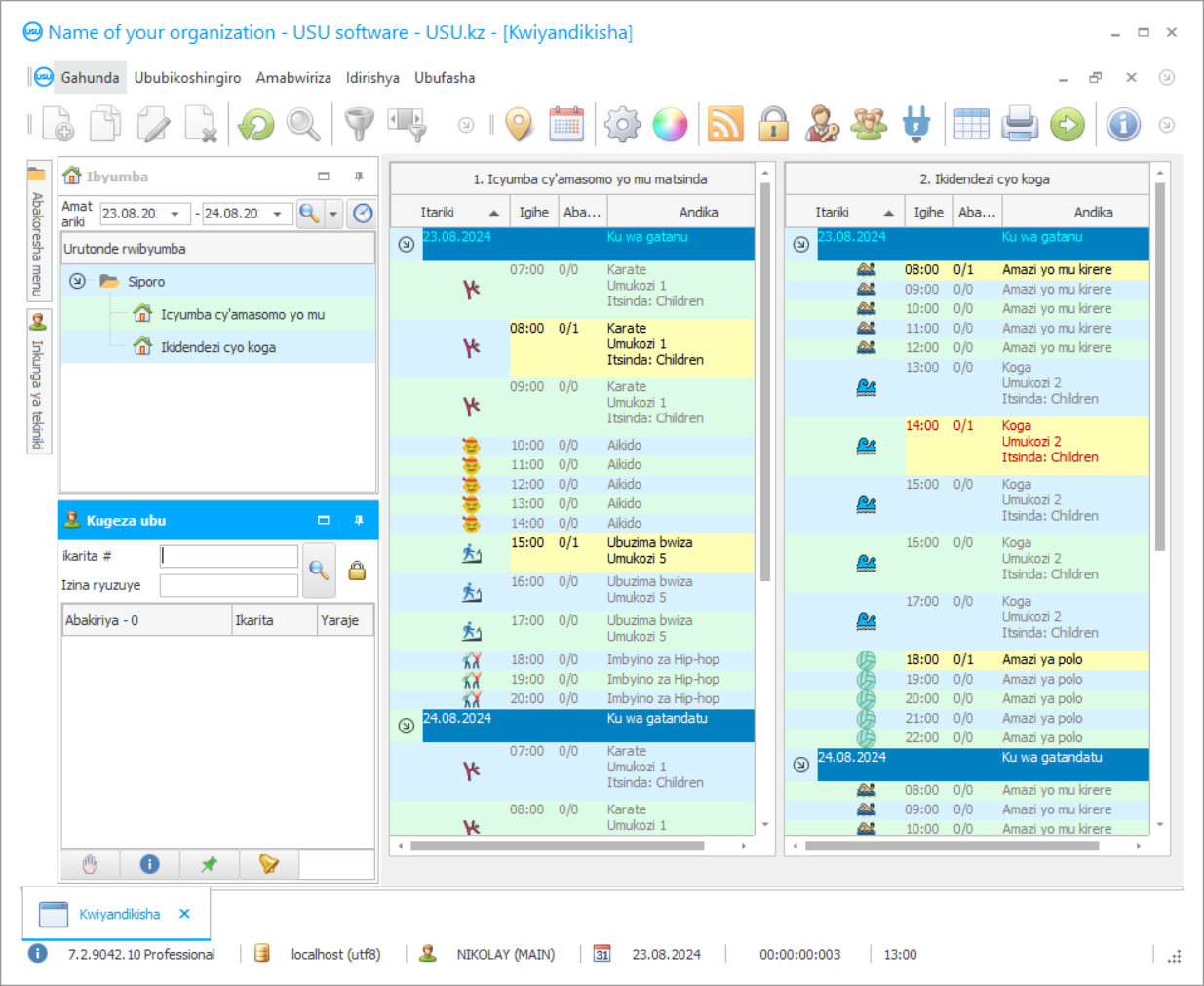Click the blue plug connection icon
The image size is (1204, 986).
pos(916,125)
